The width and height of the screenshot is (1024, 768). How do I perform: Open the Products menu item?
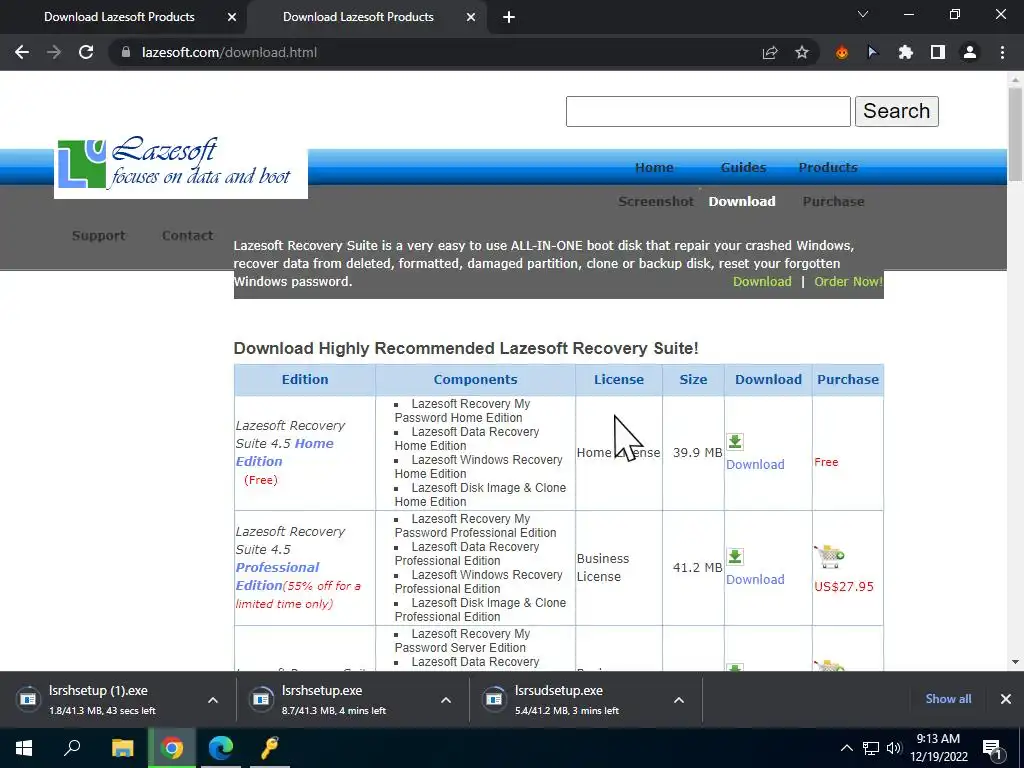[828, 167]
